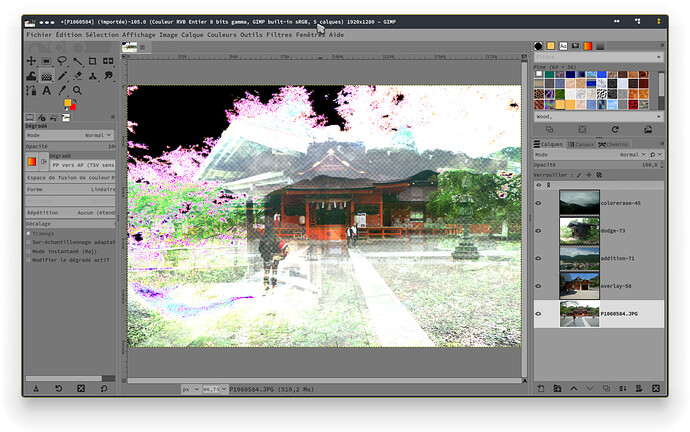Screen dimensions: 690x432
Task: Enable Mode instantané (Maj) checkbox
Action: click(x=29, y=251)
